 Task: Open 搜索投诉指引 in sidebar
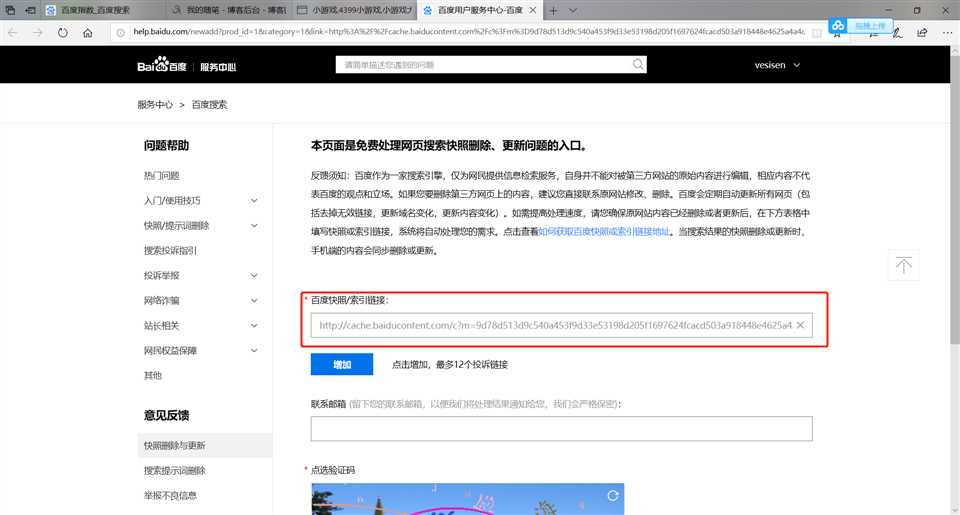tap(170, 250)
